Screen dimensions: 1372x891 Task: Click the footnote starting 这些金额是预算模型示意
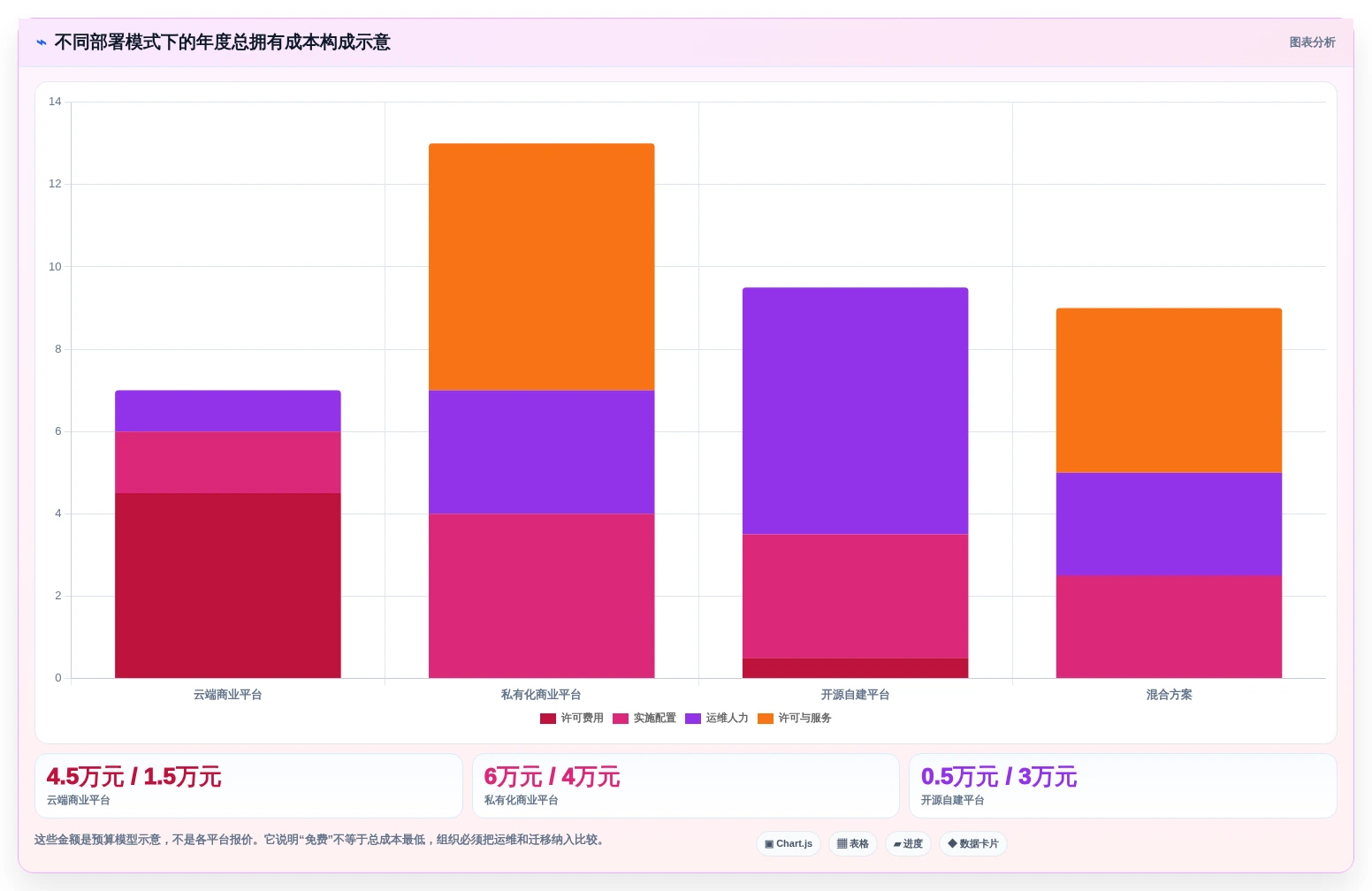click(320, 840)
